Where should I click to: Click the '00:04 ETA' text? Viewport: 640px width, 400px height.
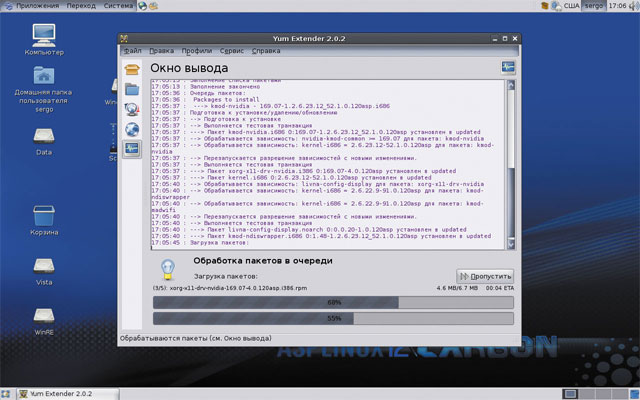click(500, 288)
